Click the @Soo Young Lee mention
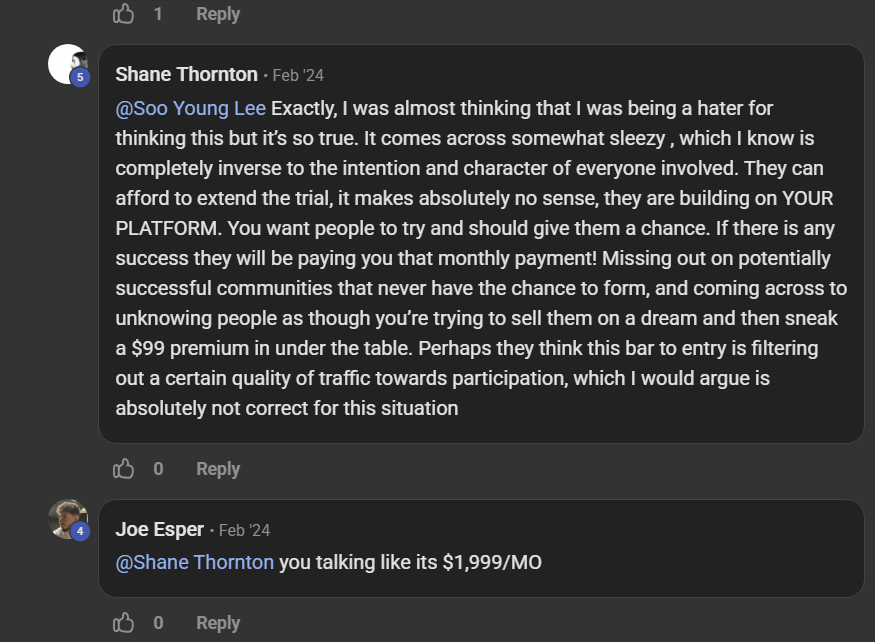This screenshot has width=875, height=642. [x=191, y=108]
